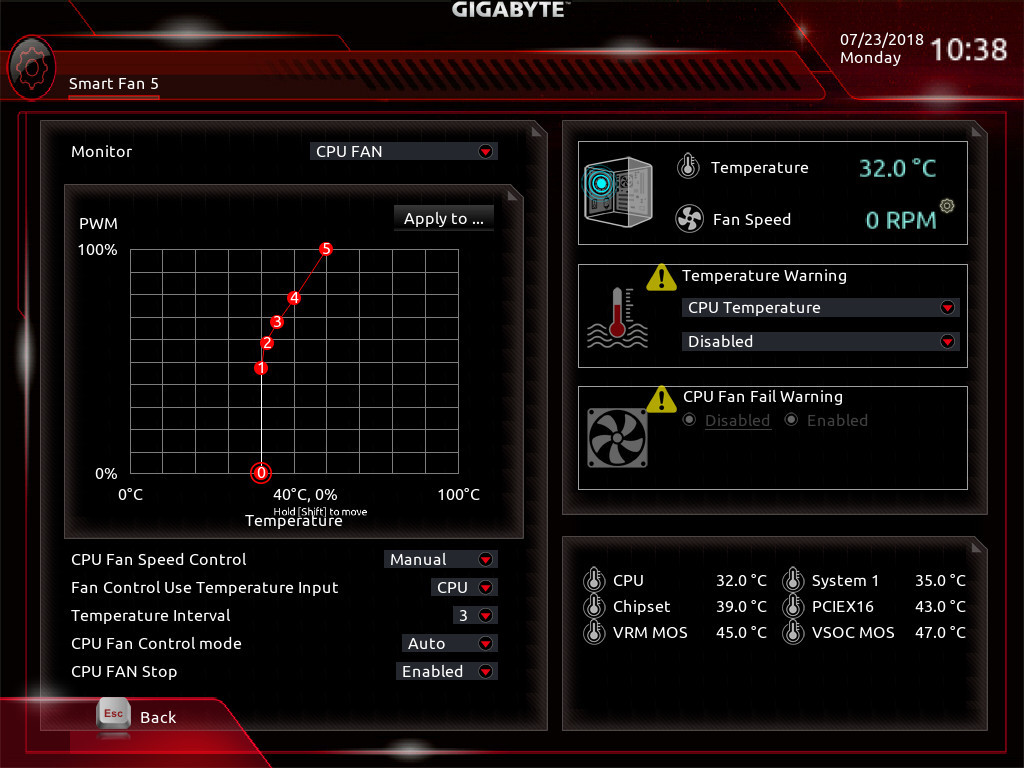Screen dimensions: 1024x768
Task: Select Disabled for CPU Fan Fail Warning
Action: 689,421
